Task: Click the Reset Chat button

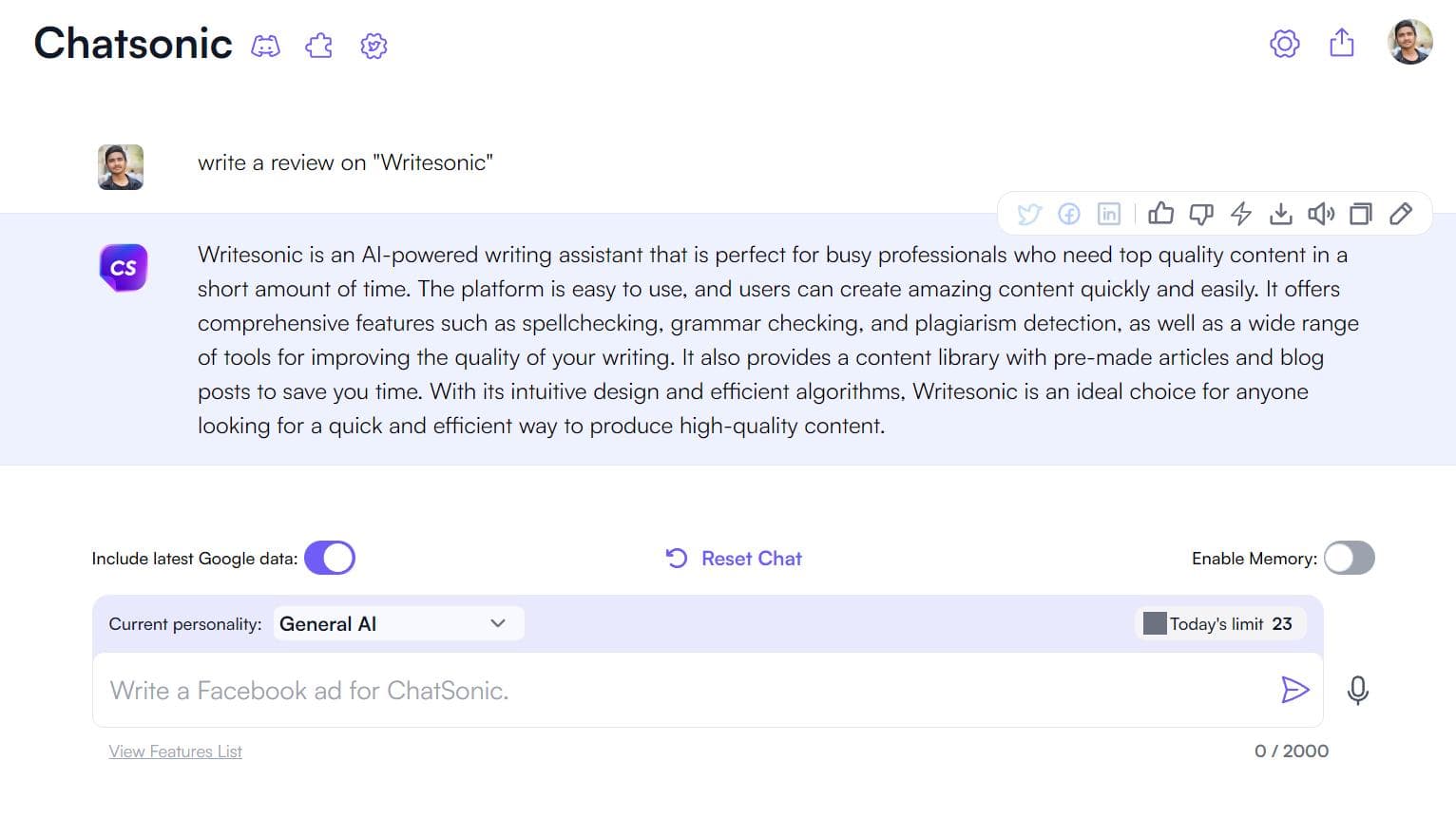Action: 734,559
